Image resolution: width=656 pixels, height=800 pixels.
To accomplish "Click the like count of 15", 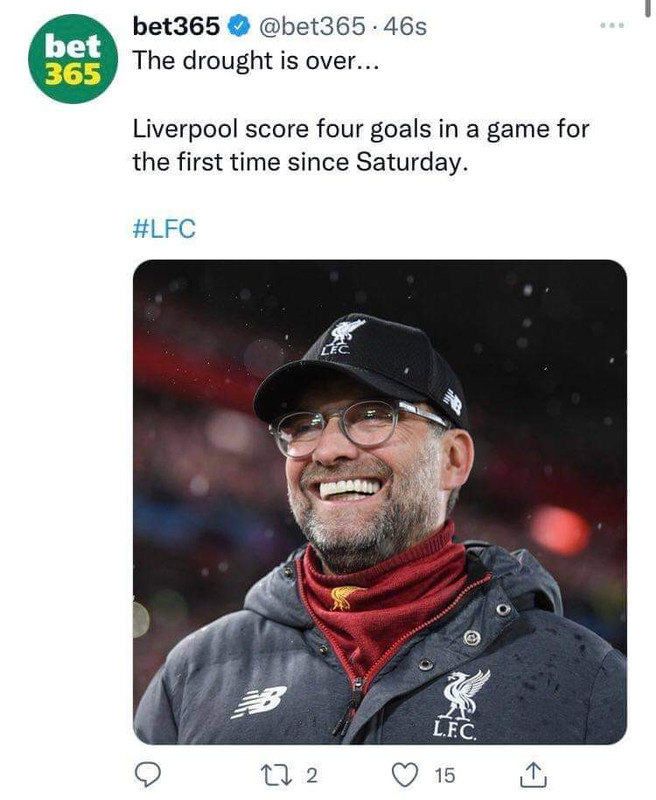I will click(x=444, y=776).
